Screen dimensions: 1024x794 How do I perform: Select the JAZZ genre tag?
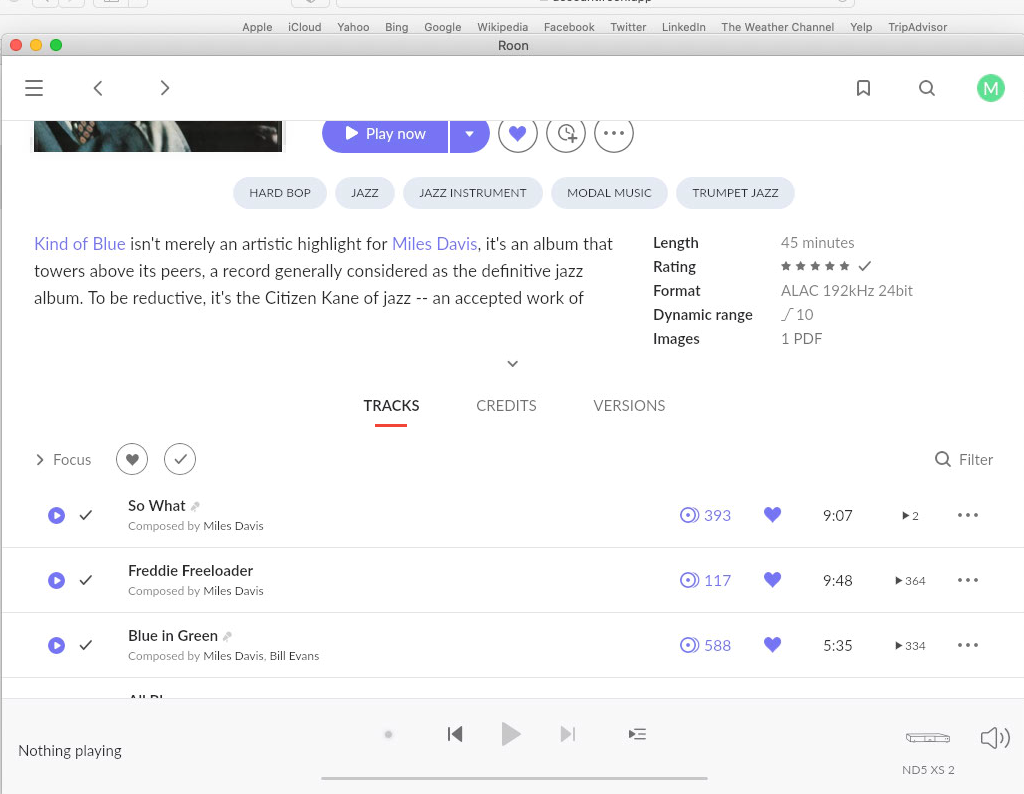click(364, 193)
